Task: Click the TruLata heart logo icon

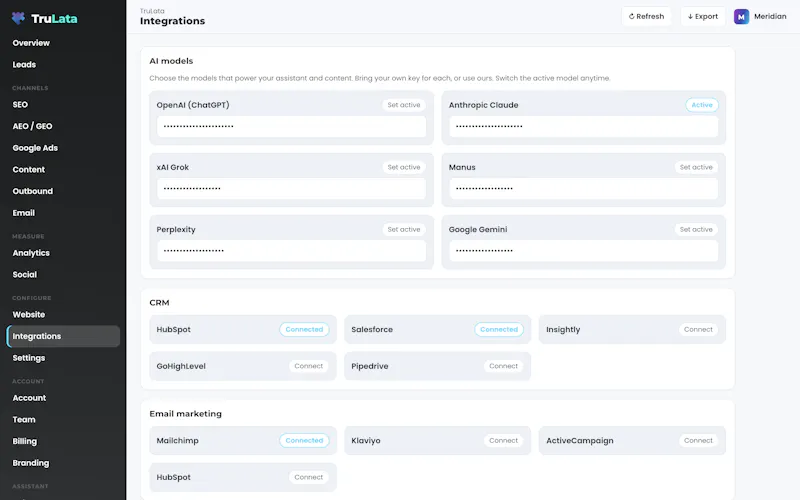Action: click(x=18, y=18)
